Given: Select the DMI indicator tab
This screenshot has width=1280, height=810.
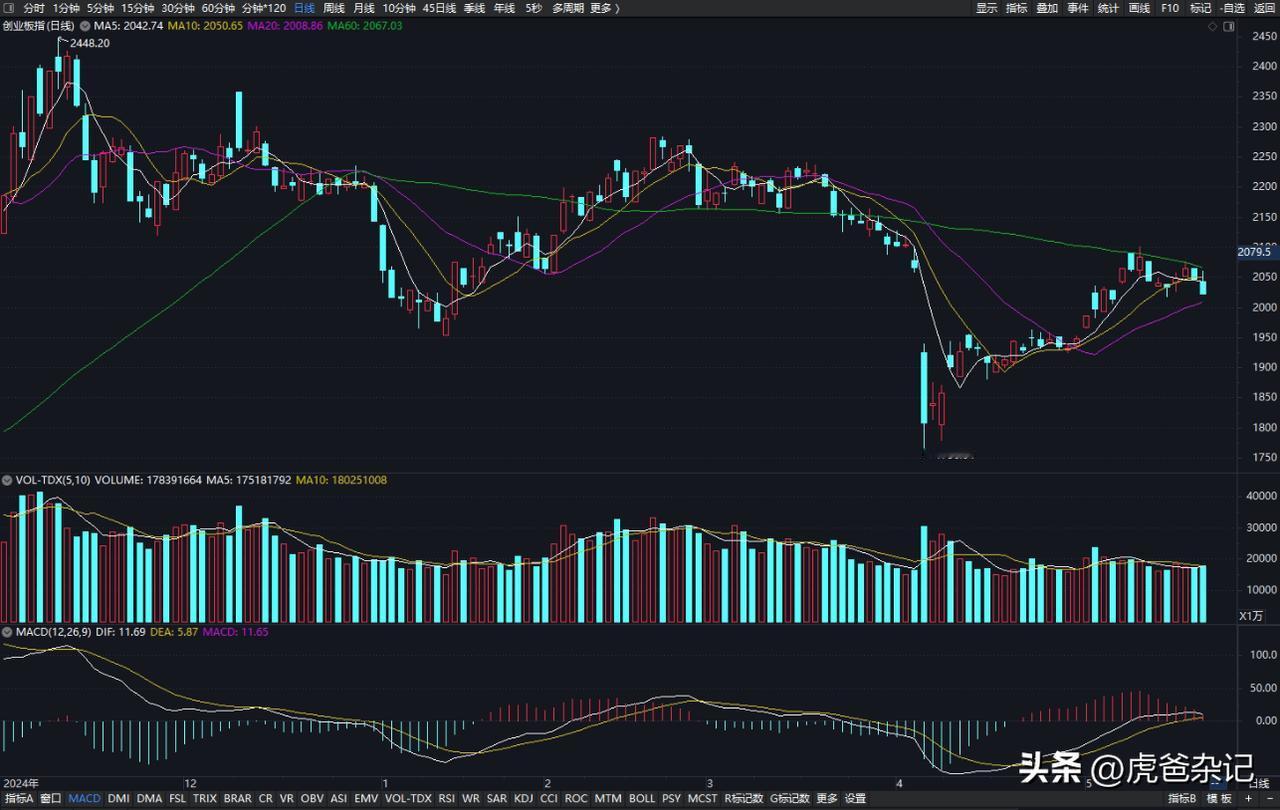Looking at the screenshot, I should click(x=119, y=799).
